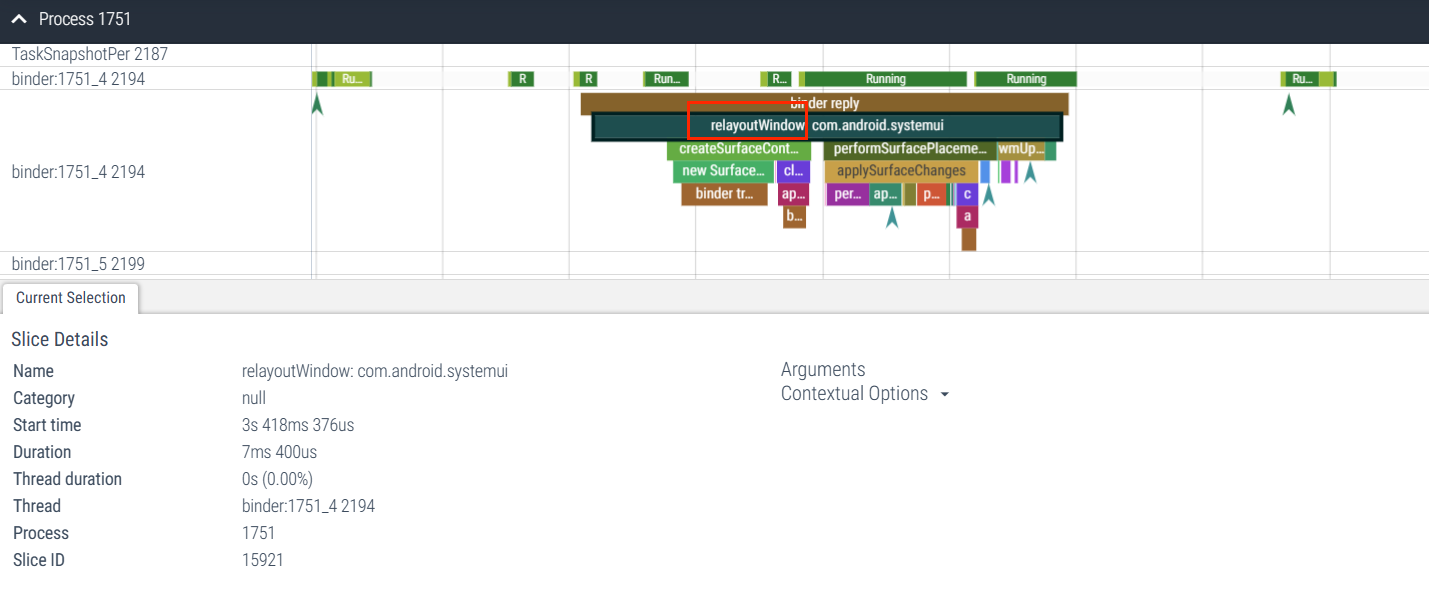The height and width of the screenshot is (594, 1429).
Task: Click the 'Thread duration' row label
Action: click(67, 479)
